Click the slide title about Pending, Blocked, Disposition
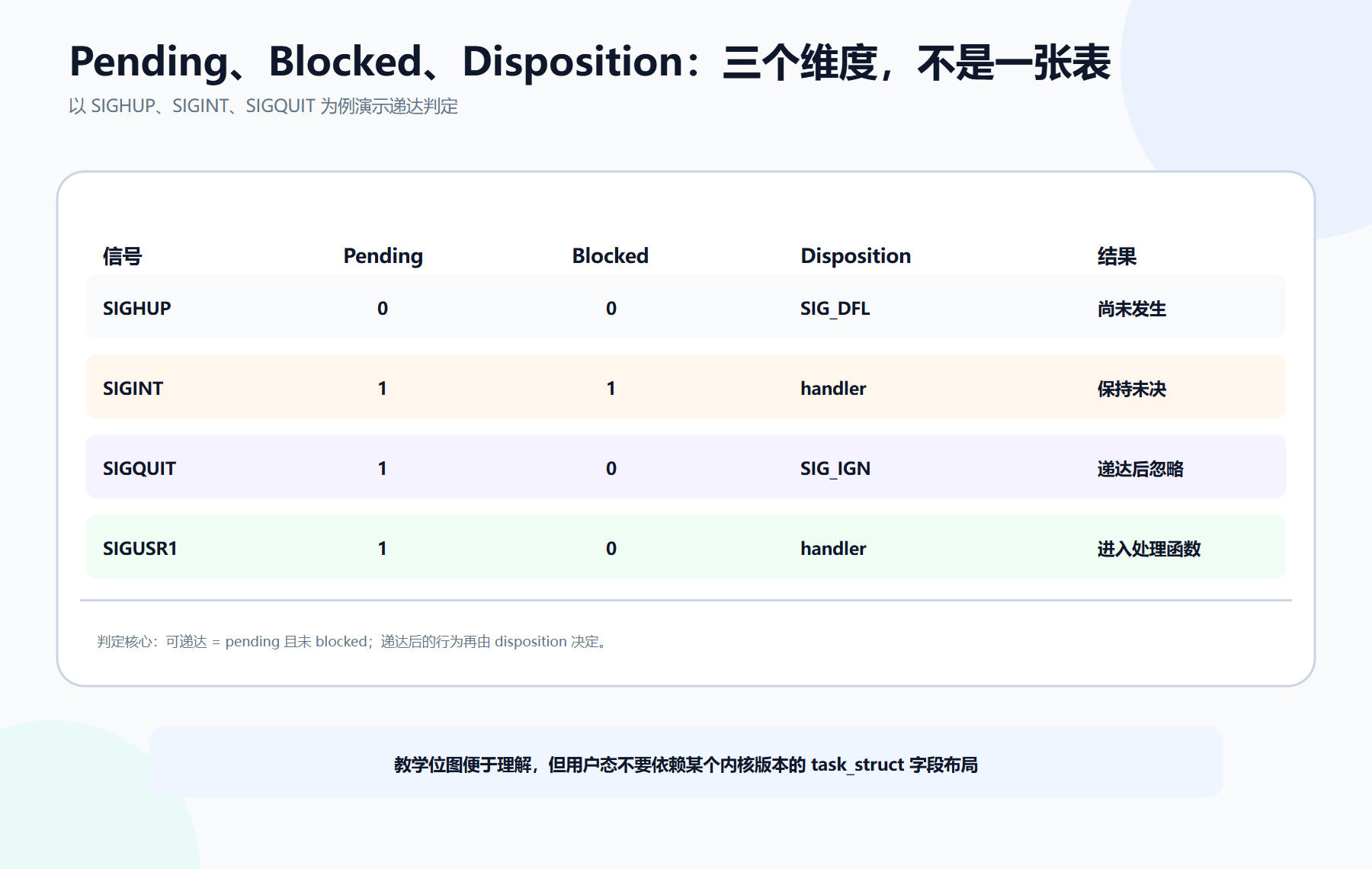The width and height of the screenshot is (1372, 869). click(590, 62)
